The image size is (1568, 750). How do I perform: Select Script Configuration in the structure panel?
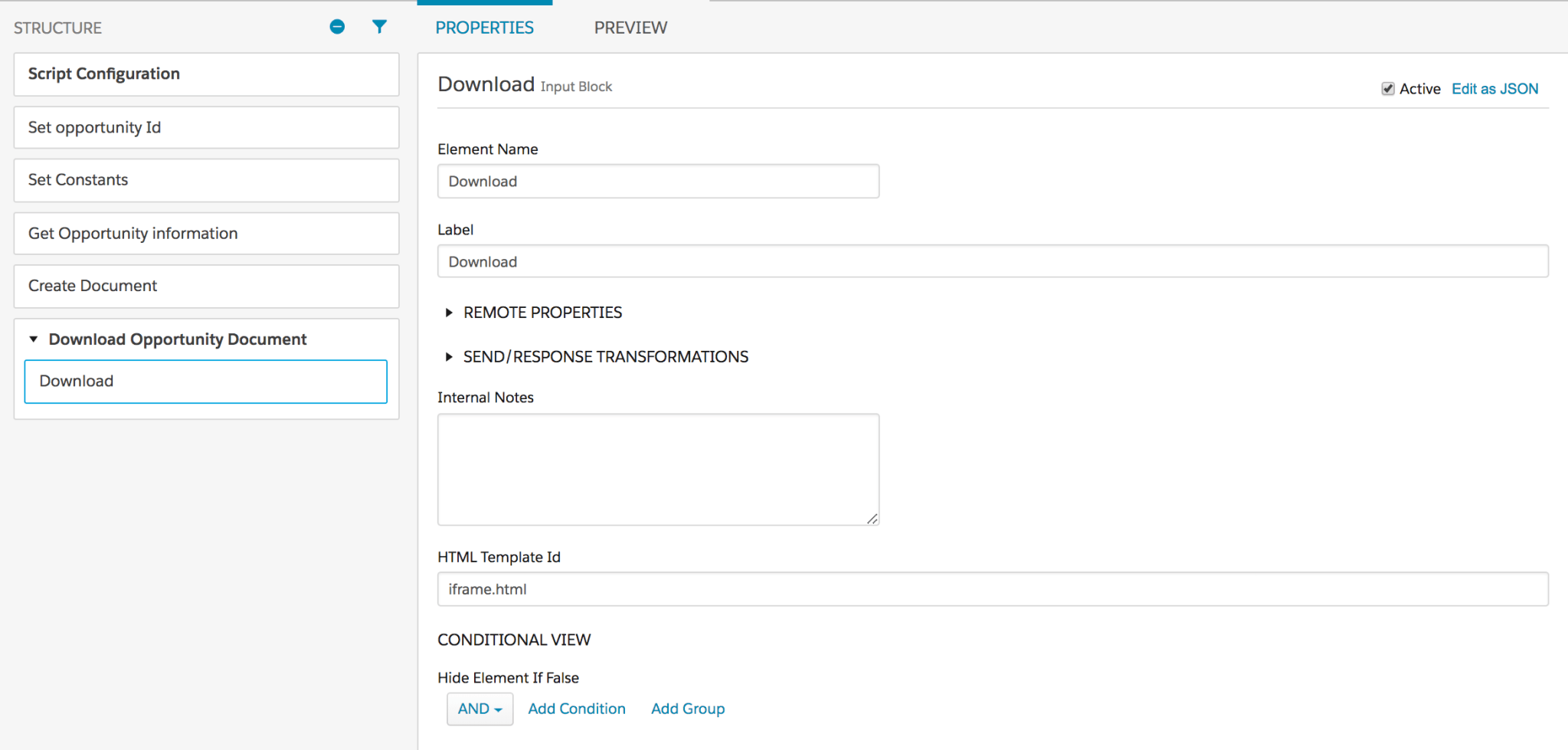click(205, 74)
